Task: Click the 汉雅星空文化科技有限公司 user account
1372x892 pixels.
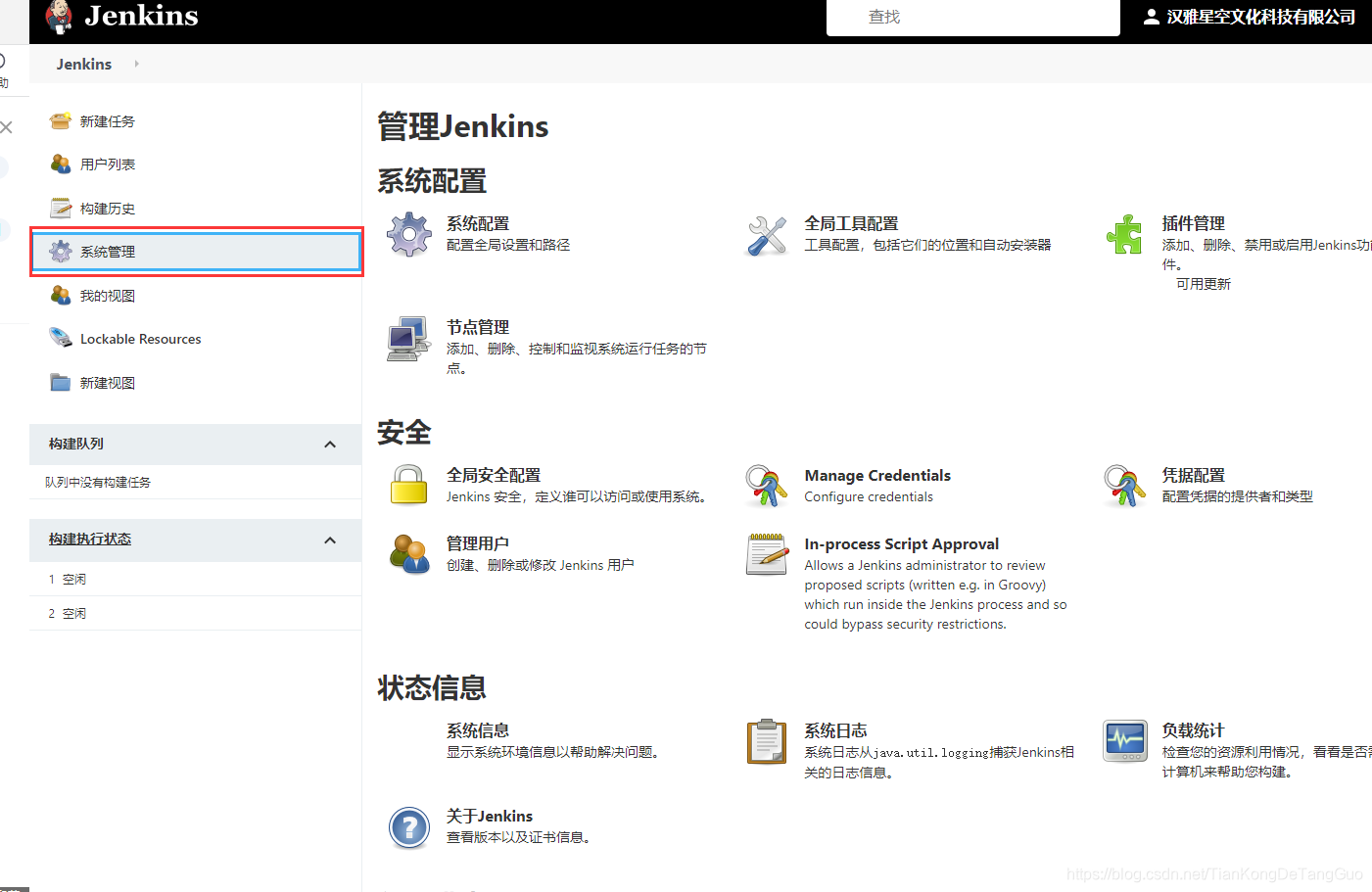Action: pyautogui.click(x=1256, y=16)
